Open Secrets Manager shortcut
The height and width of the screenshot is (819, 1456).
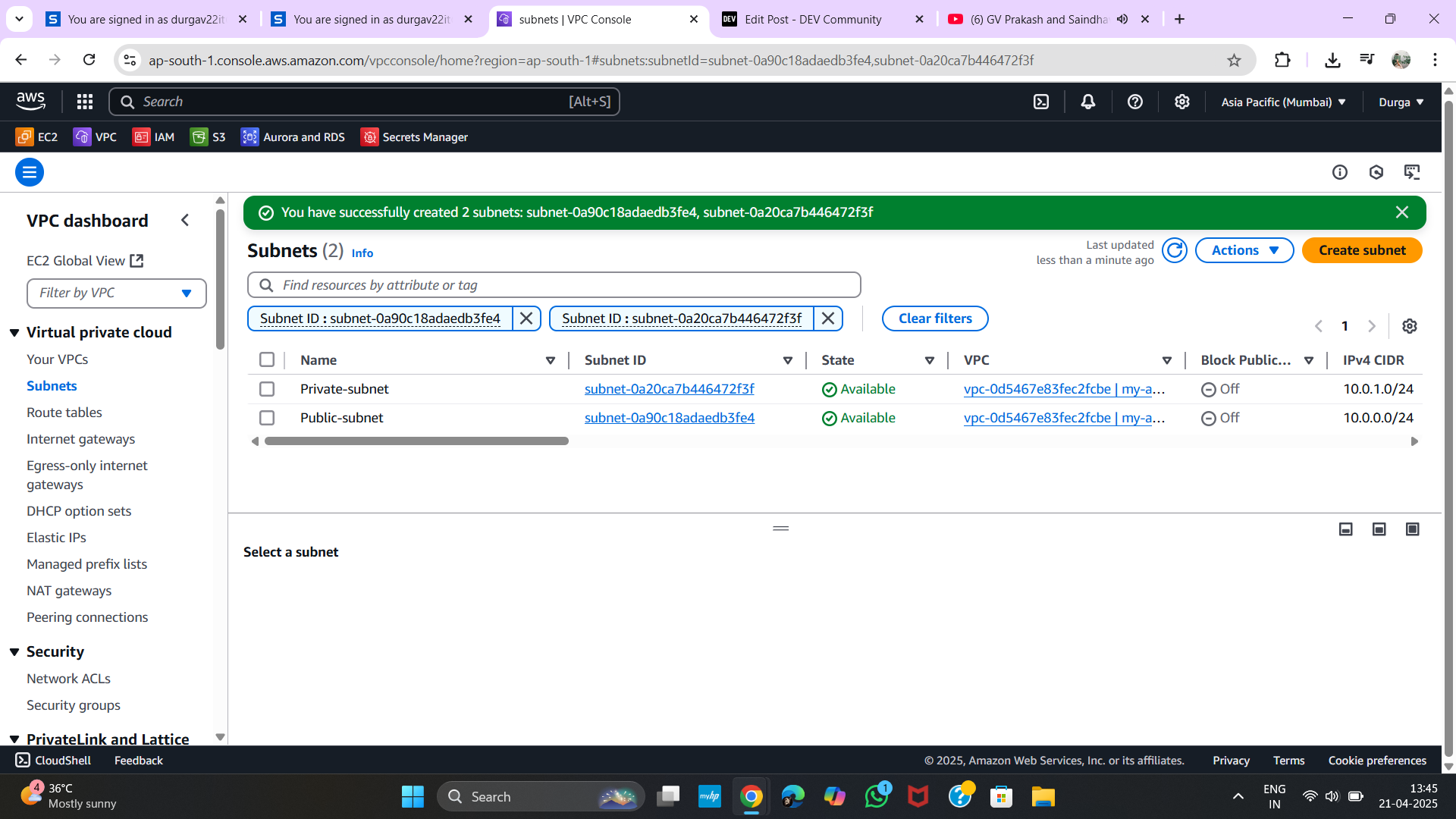[414, 137]
